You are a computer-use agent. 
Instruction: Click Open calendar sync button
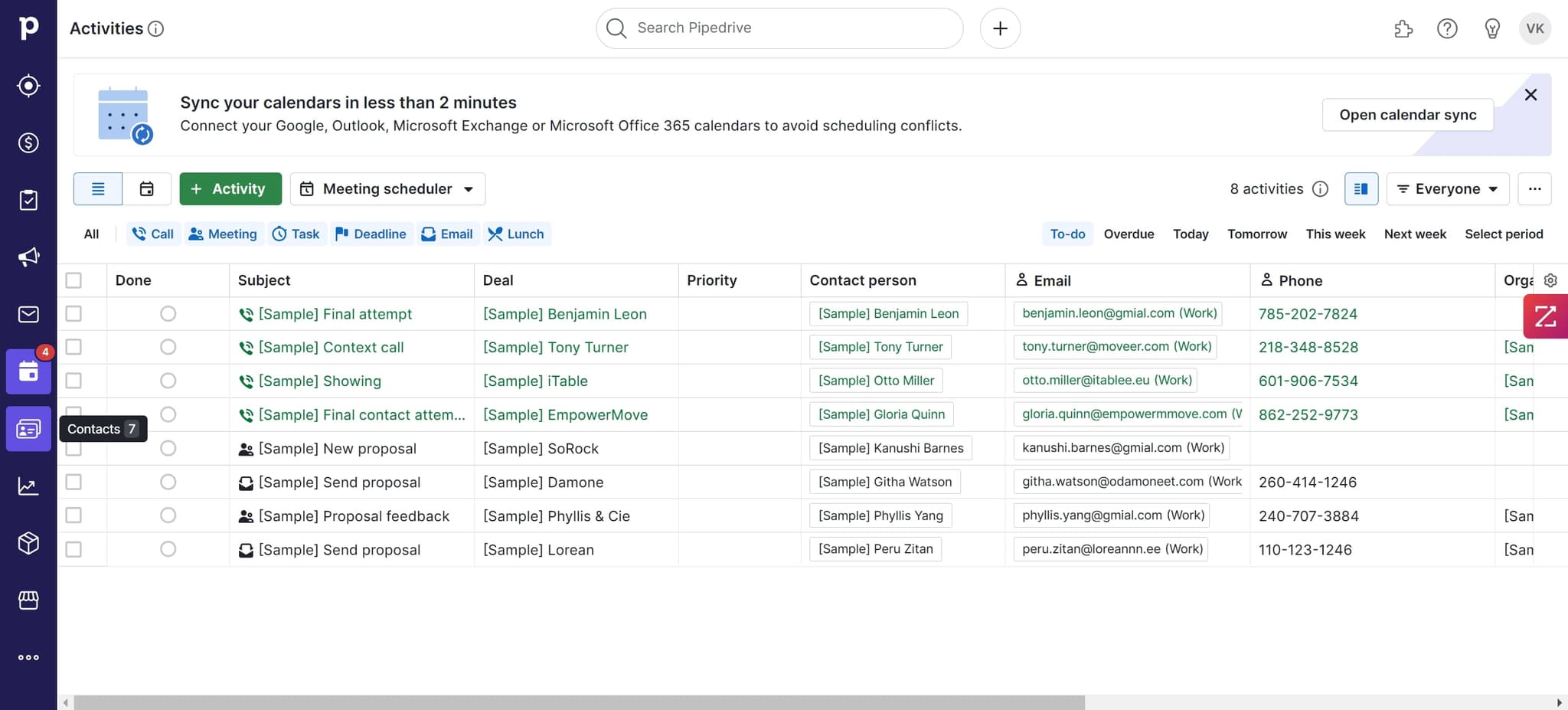click(x=1407, y=115)
